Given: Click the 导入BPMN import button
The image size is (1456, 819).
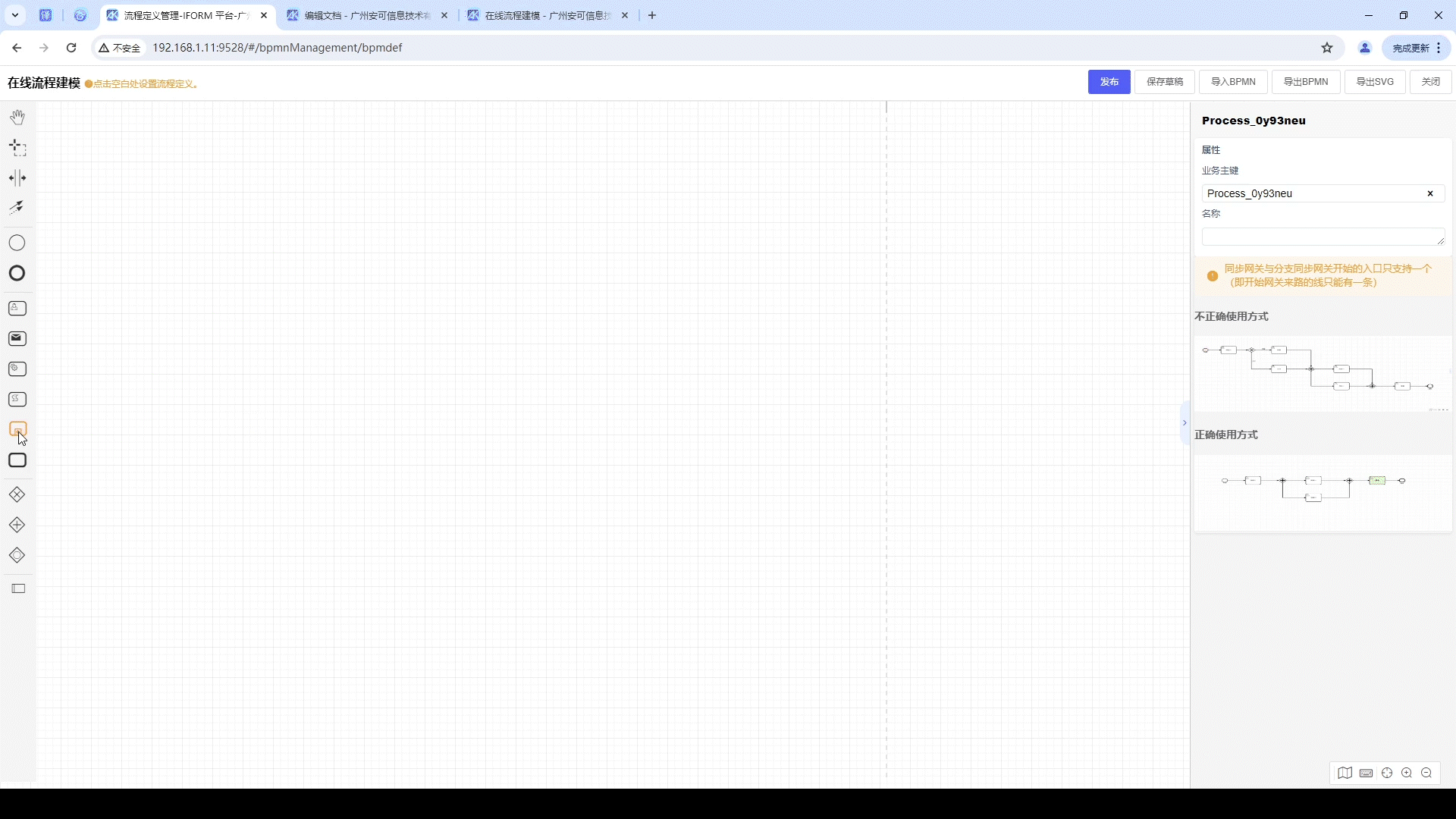Looking at the screenshot, I should tap(1233, 82).
